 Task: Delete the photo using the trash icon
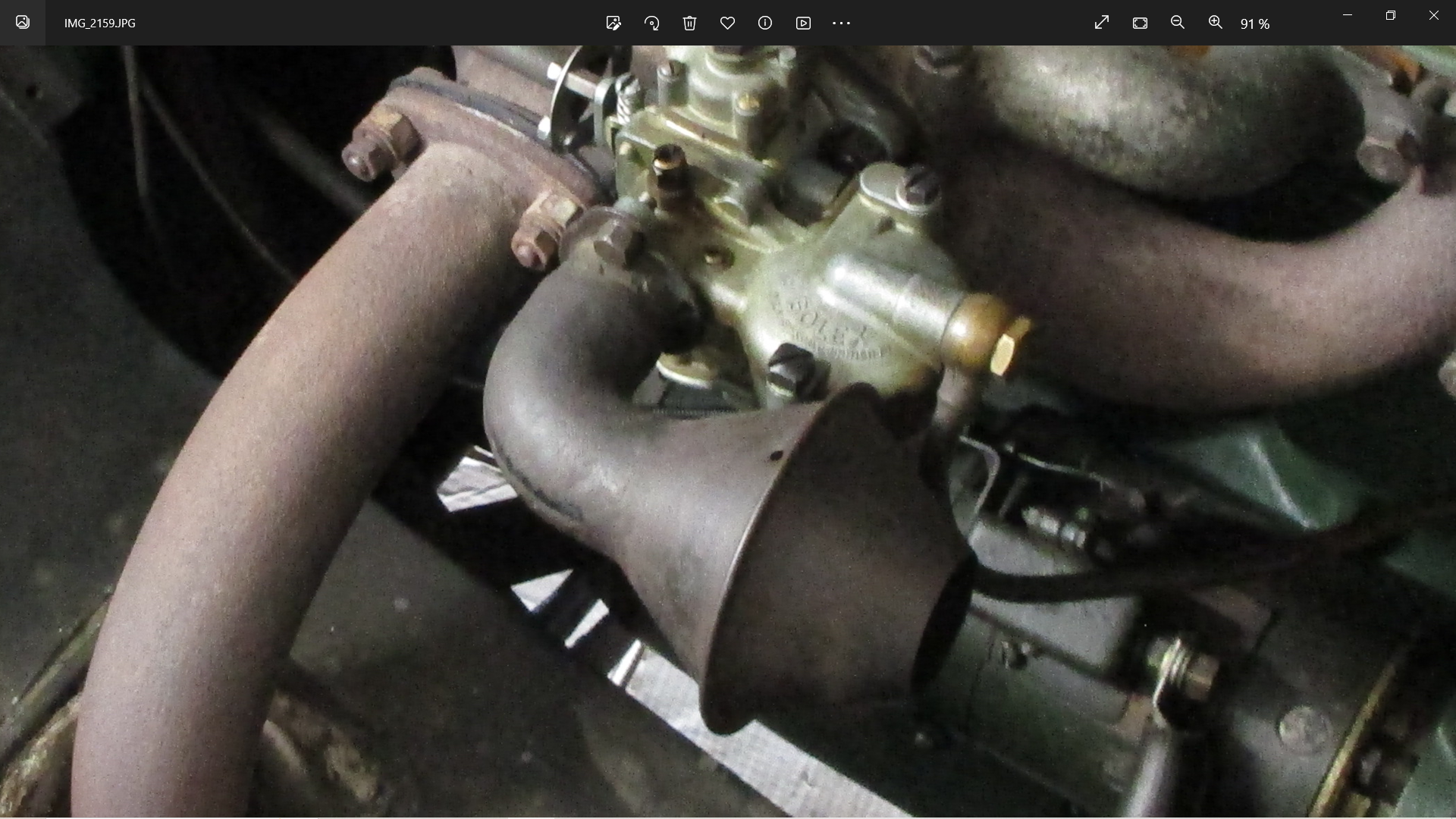(x=689, y=23)
